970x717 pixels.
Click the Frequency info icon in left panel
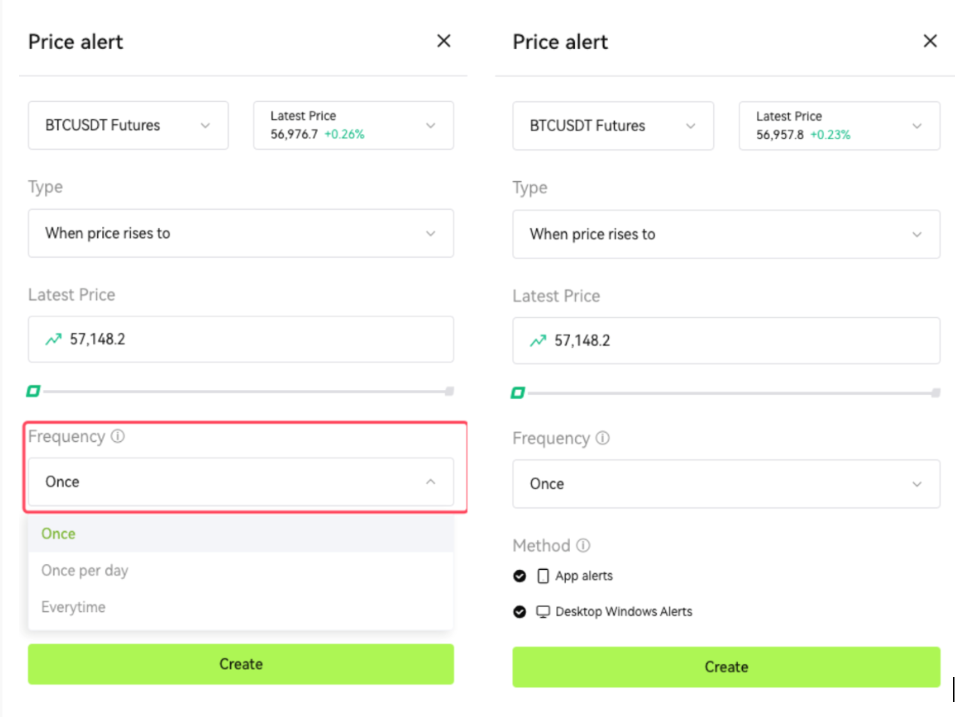coord(118,437)
